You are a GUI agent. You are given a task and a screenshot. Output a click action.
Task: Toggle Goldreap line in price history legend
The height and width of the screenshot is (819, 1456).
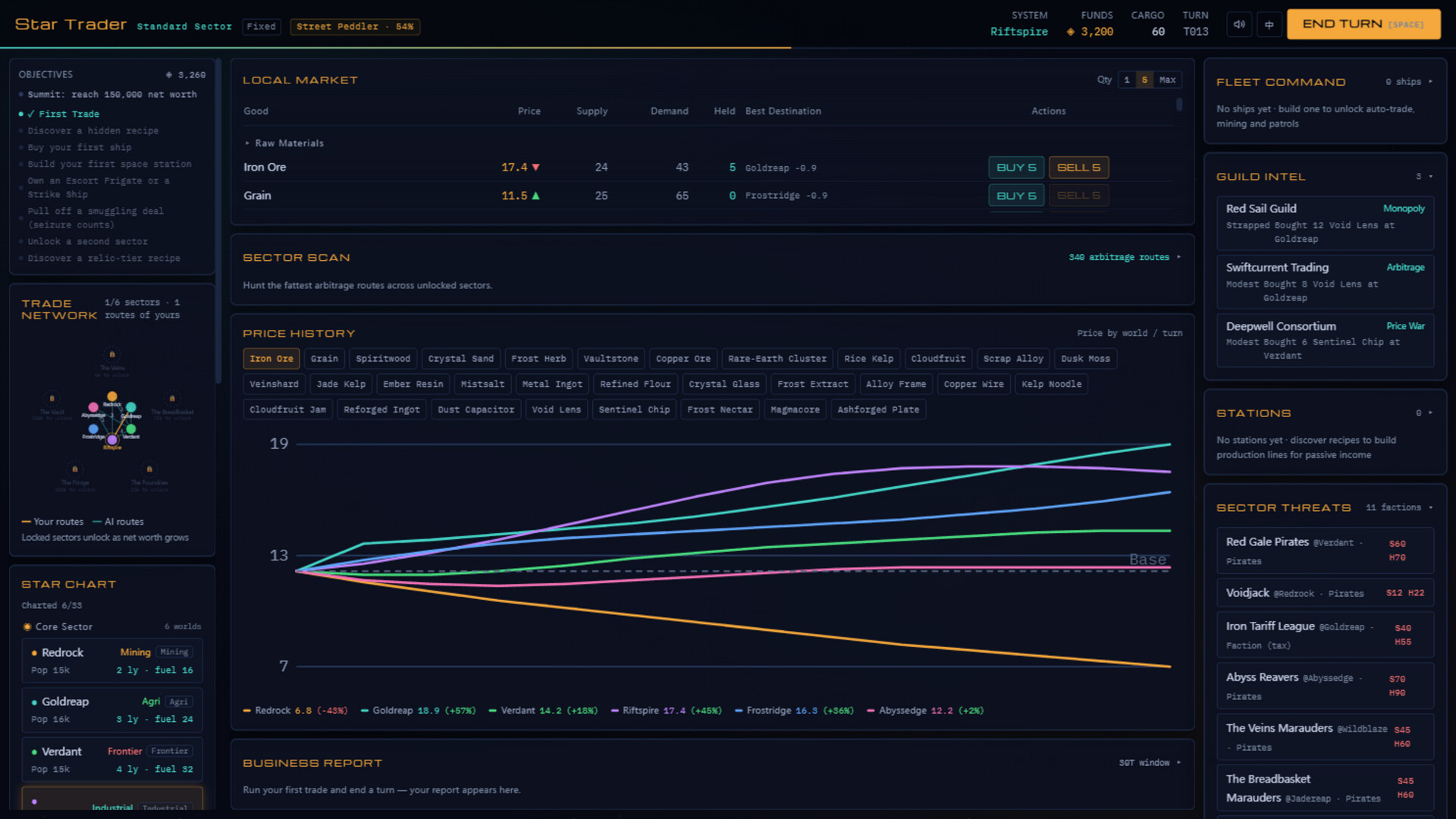[x=418, y=711]
